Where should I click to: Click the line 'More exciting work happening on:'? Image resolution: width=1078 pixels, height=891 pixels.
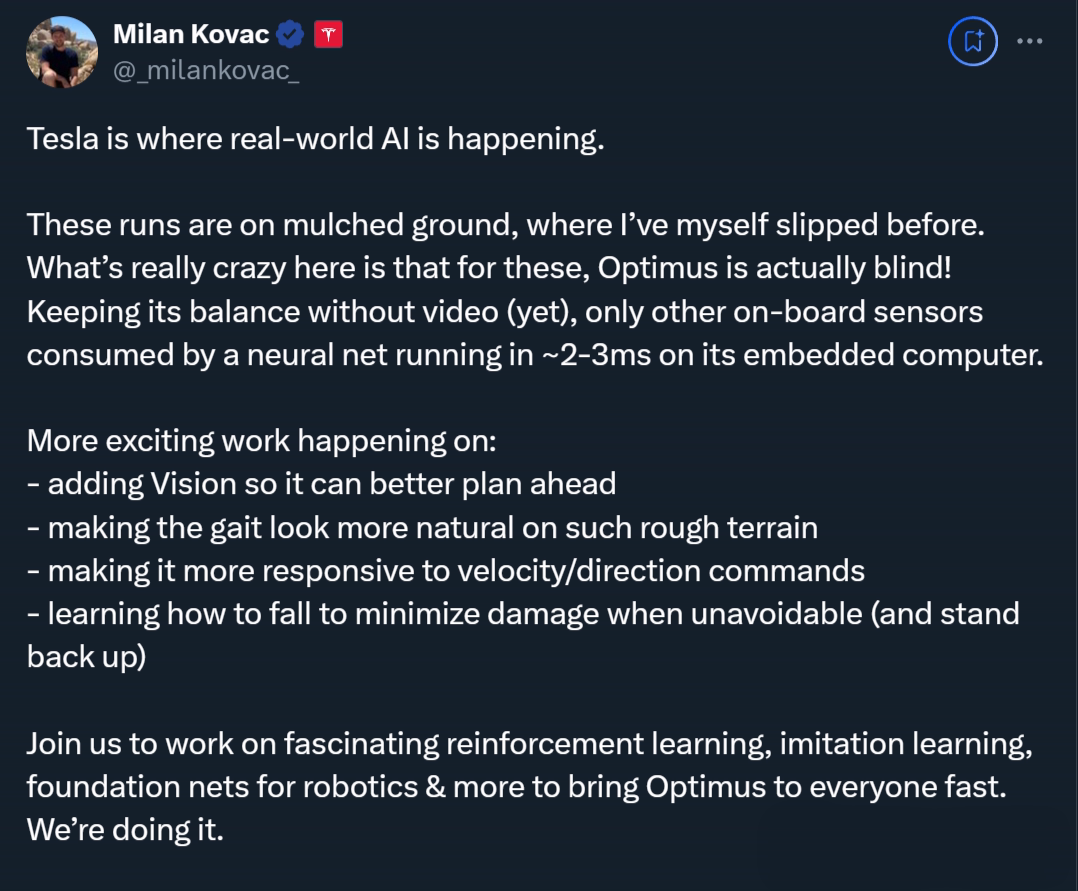[261, 440]
